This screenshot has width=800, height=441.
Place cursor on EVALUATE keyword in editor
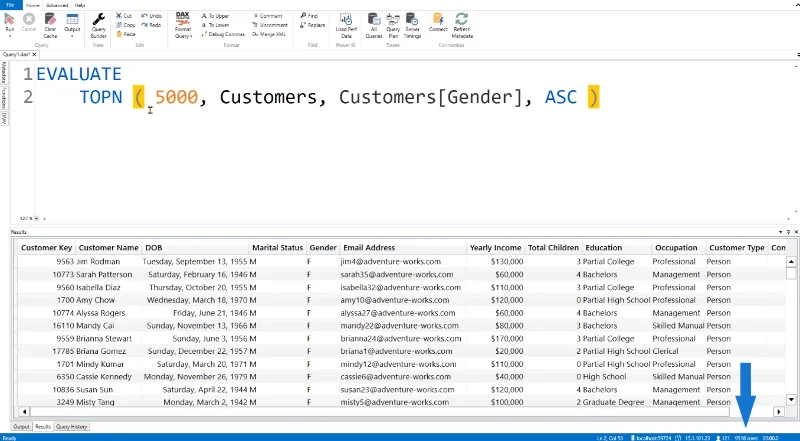[79, 75]
